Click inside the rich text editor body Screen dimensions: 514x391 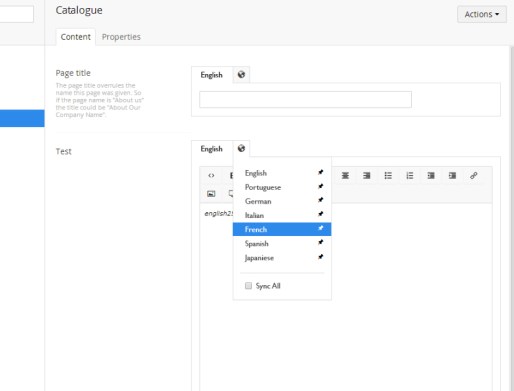pos(345,297)
